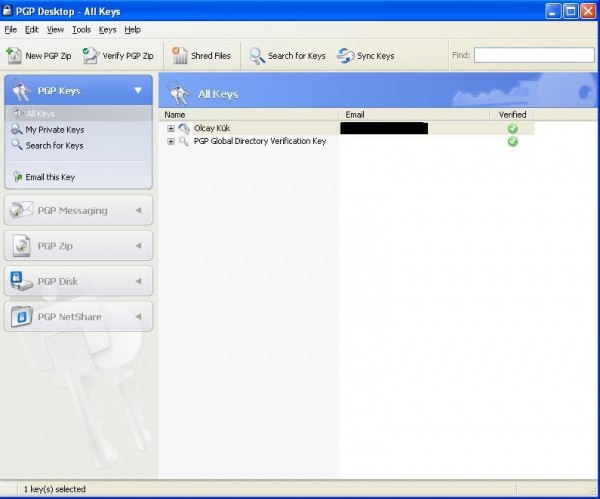
Task: Expand the PGP Disk panel arrow
Action: pyautogui.click(x=139, y=281)
